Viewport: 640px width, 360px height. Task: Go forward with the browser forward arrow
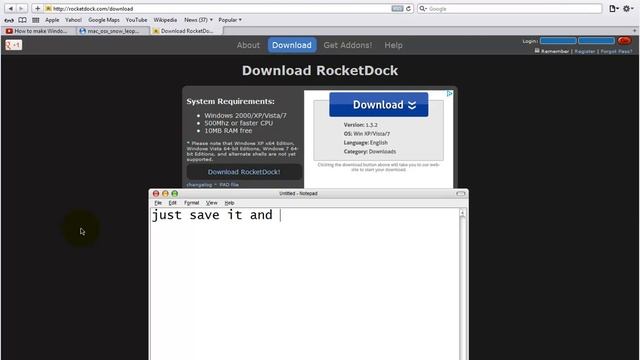21,8
